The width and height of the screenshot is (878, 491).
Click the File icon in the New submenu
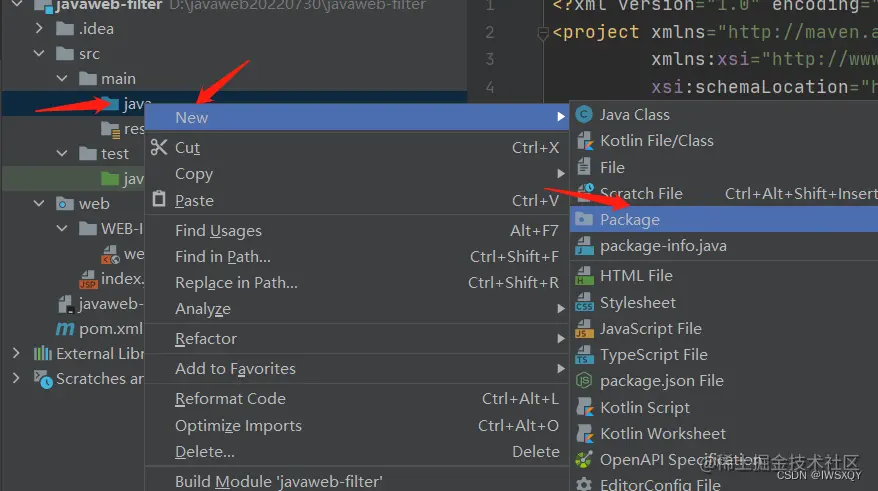point(584,167)
